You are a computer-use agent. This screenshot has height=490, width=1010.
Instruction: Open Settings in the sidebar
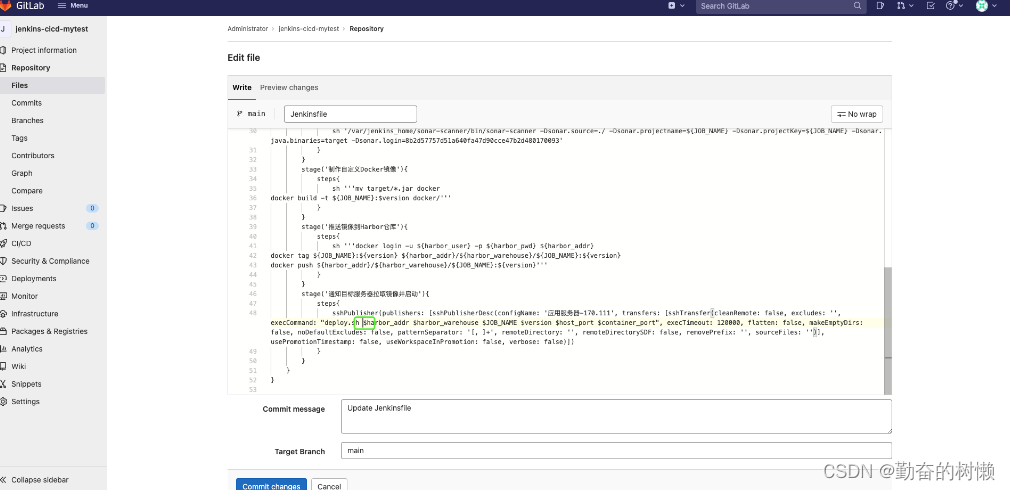point(25,401)
